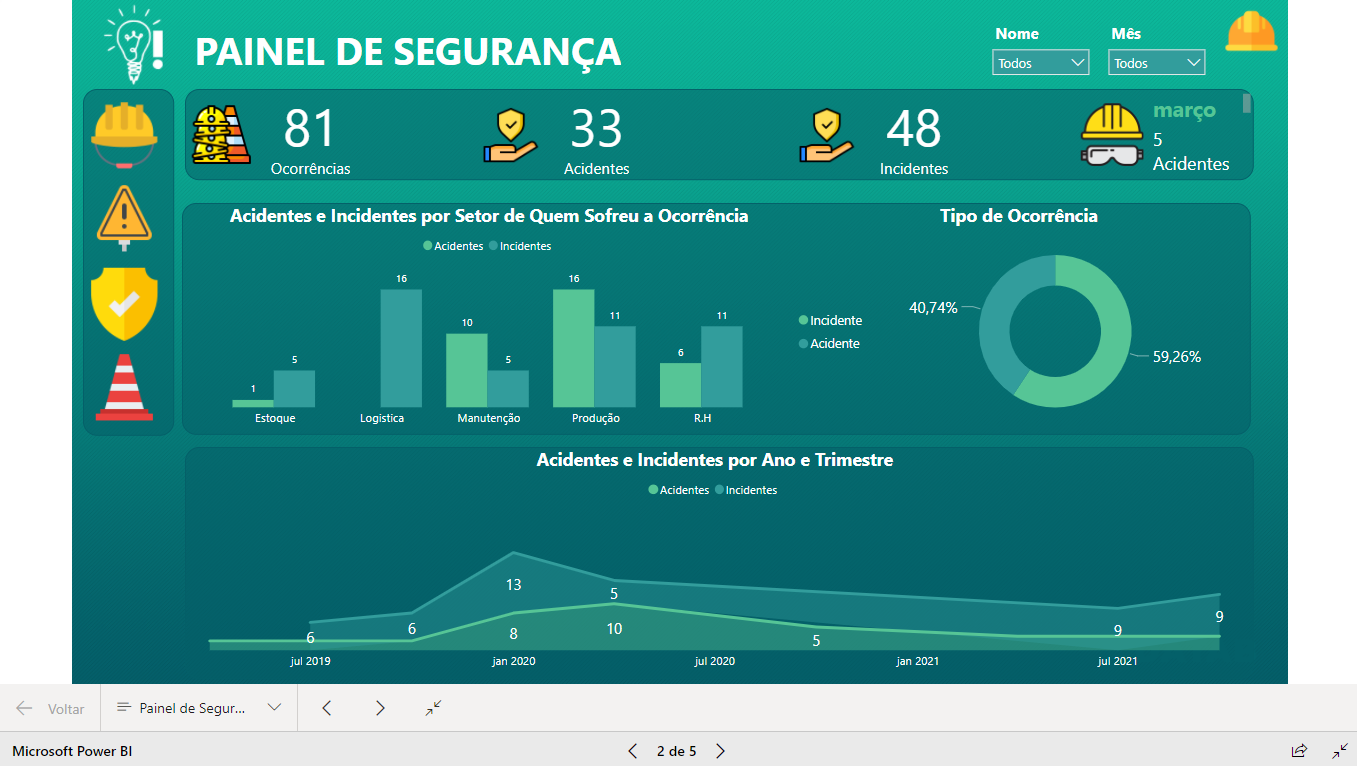Toggle the Incidente legend item in donut chart

(830, 321)
